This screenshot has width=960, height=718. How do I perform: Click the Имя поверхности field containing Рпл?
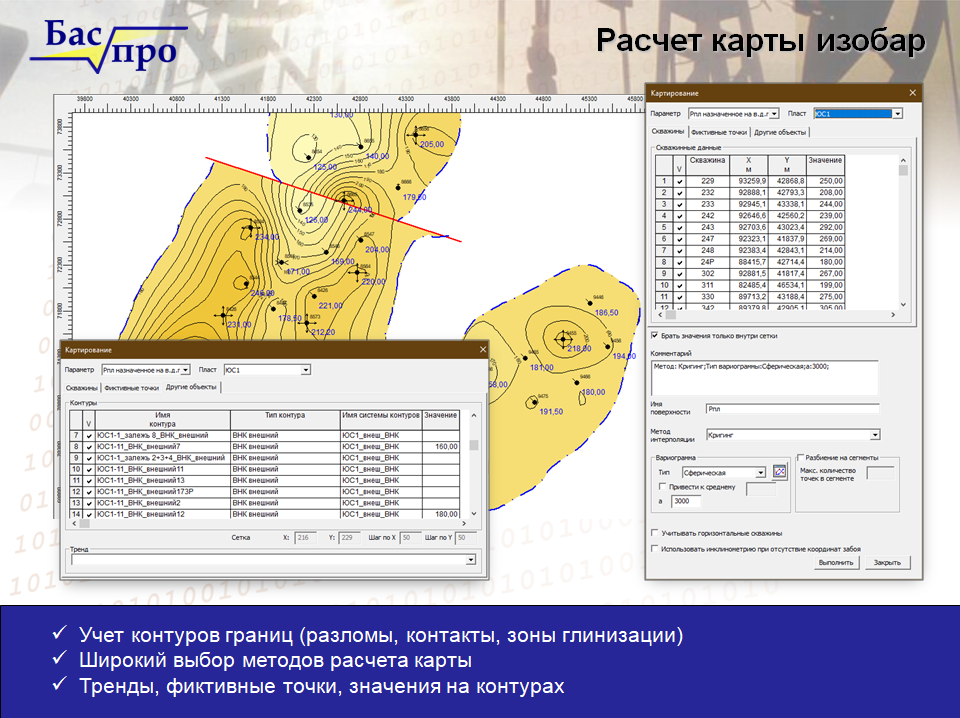pyautogui.click(x=793, y=408)
